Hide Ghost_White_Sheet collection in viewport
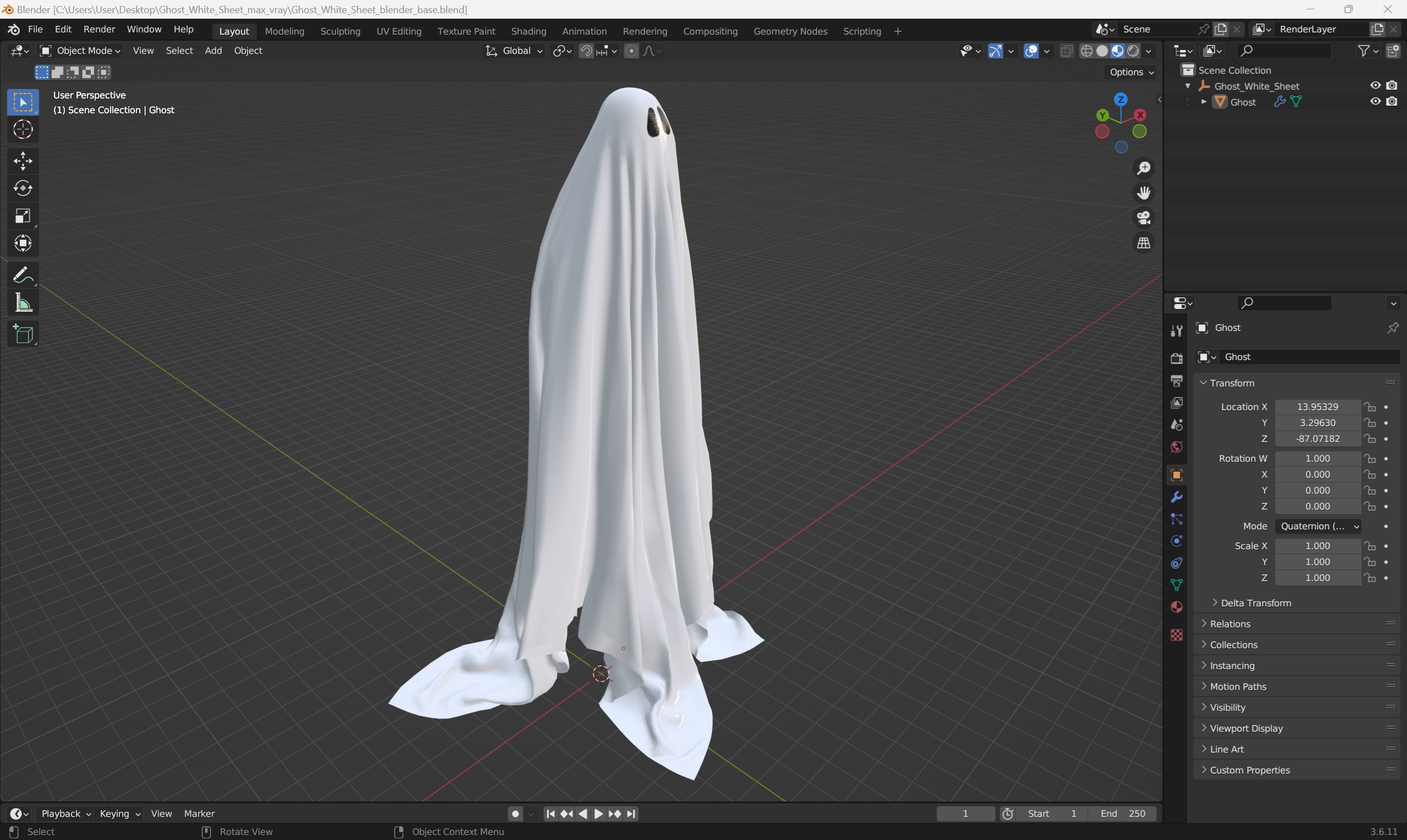The width and height of the screenshot is (1407, 840). pos(1375,85)
